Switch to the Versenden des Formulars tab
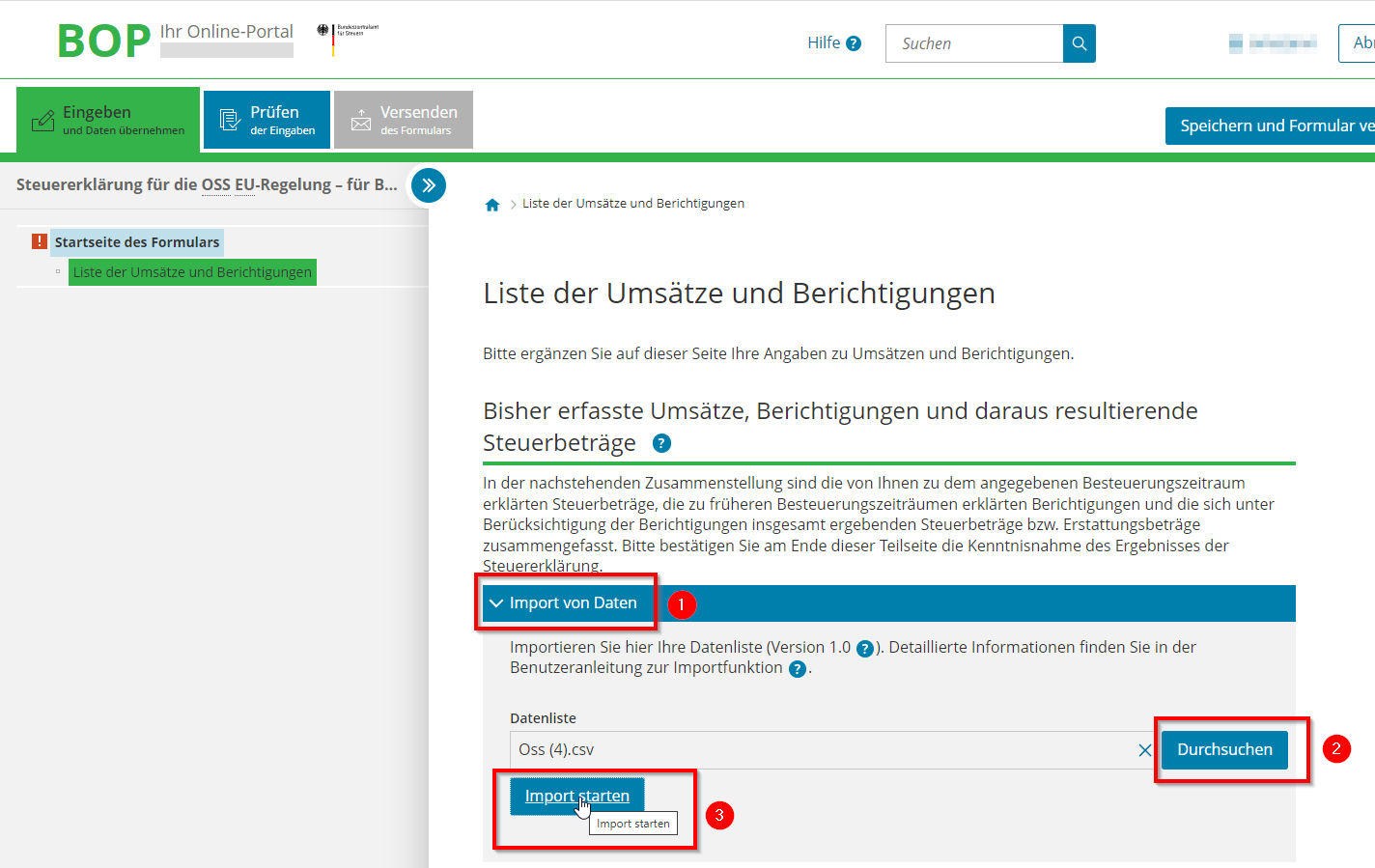This screenshot has width=1375, height=868. click(404, 120)
